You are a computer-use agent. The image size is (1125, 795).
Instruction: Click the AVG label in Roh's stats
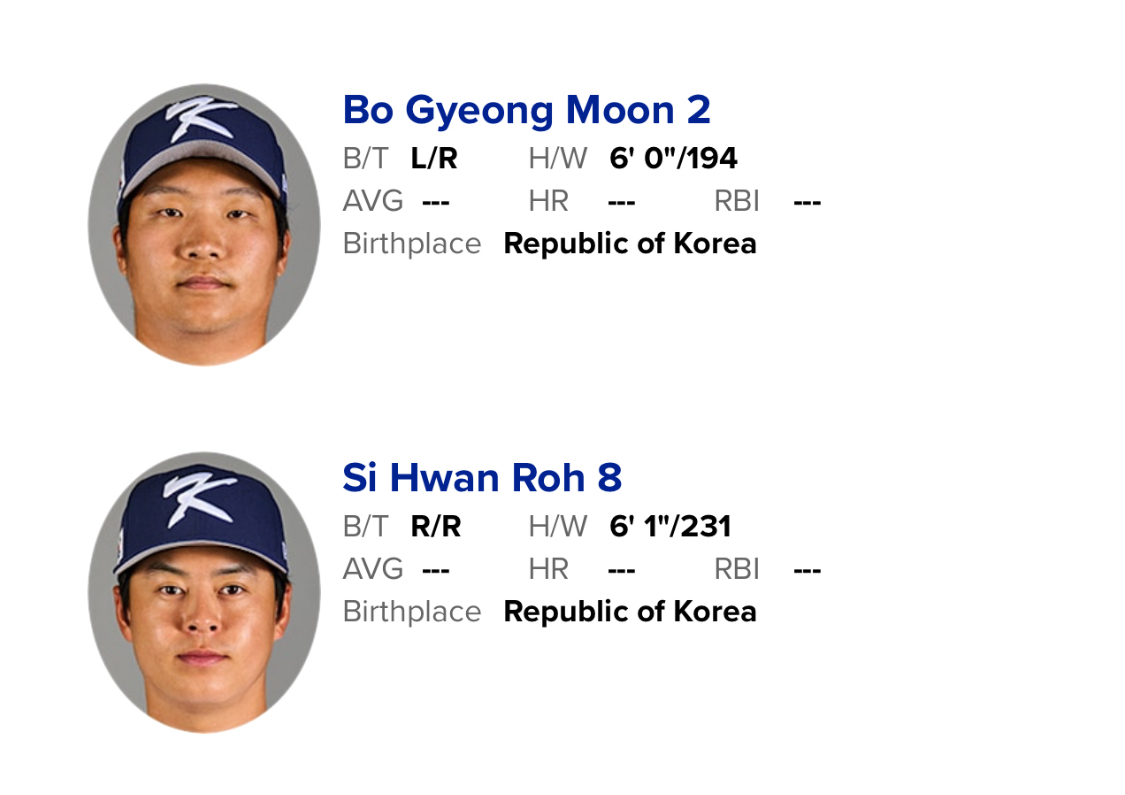373,569
